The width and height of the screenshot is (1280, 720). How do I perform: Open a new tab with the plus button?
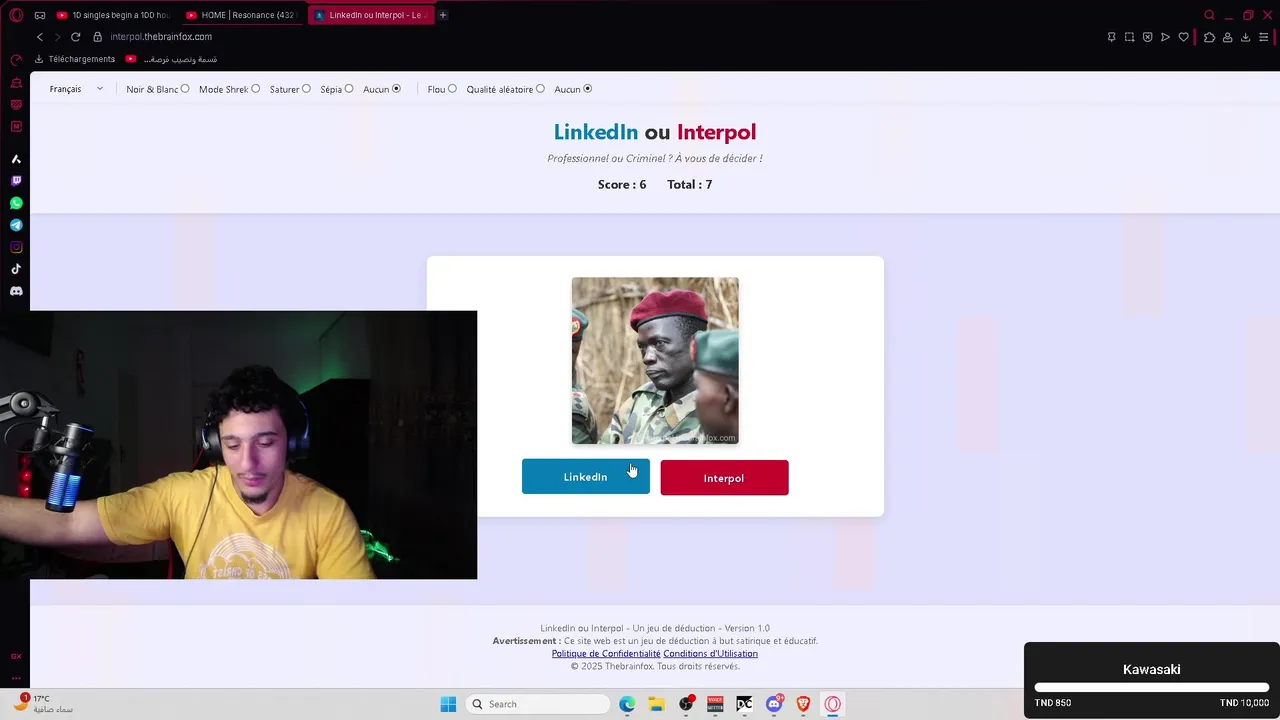(443, 15)
